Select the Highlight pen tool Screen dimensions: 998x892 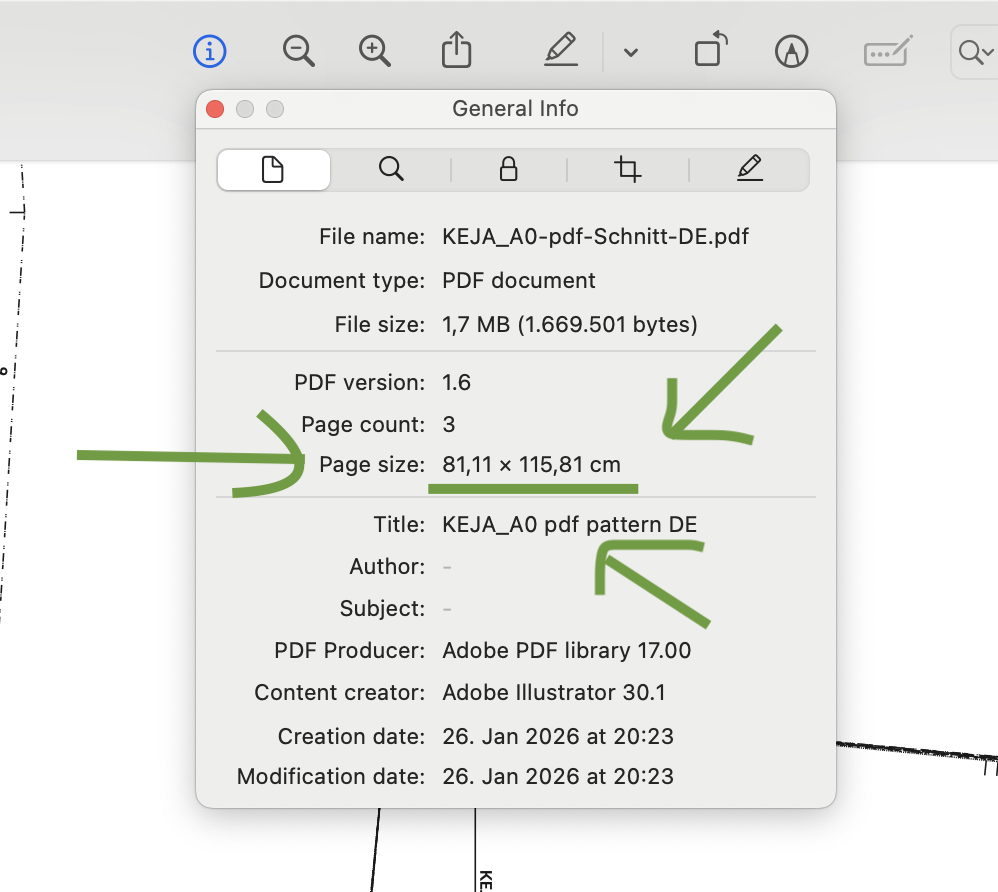[x=562, y=51]
